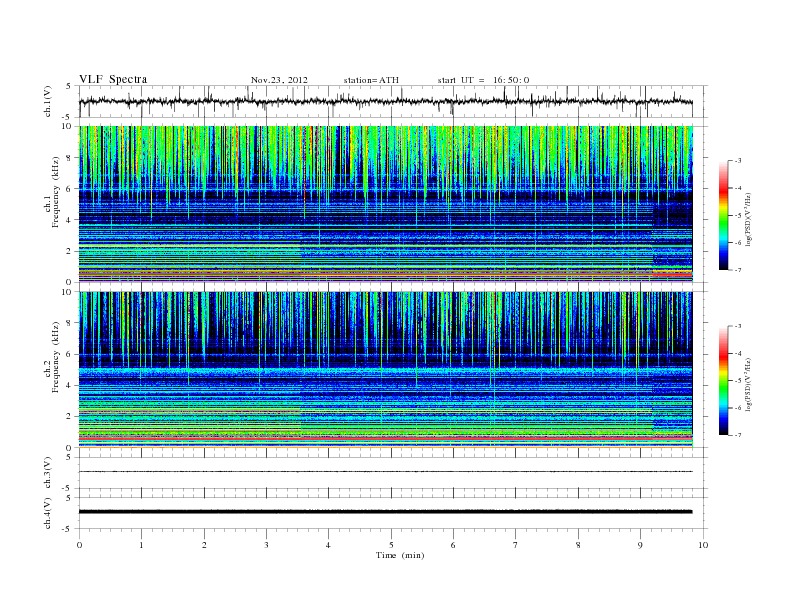Click the ch.3 voltage trace panel

[x=393, y=473]
